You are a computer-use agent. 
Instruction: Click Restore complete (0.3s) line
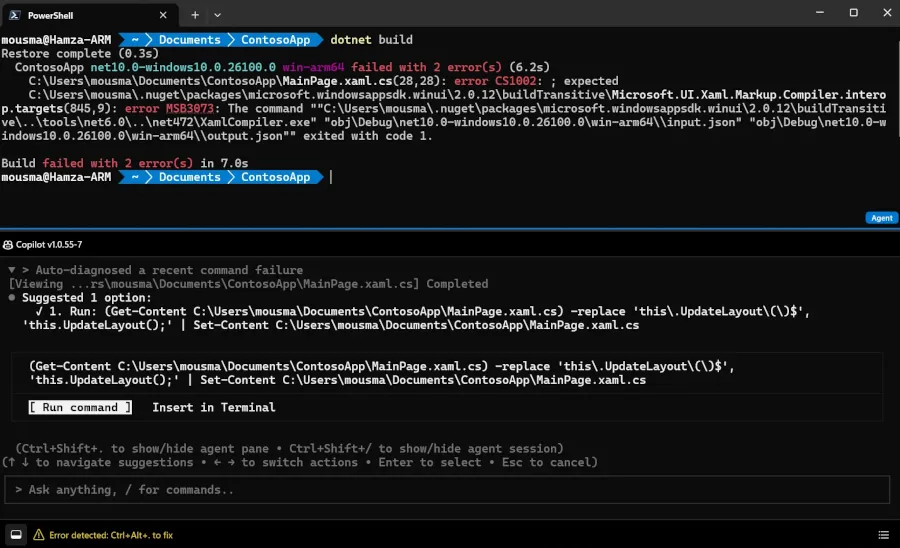[80, 53]
